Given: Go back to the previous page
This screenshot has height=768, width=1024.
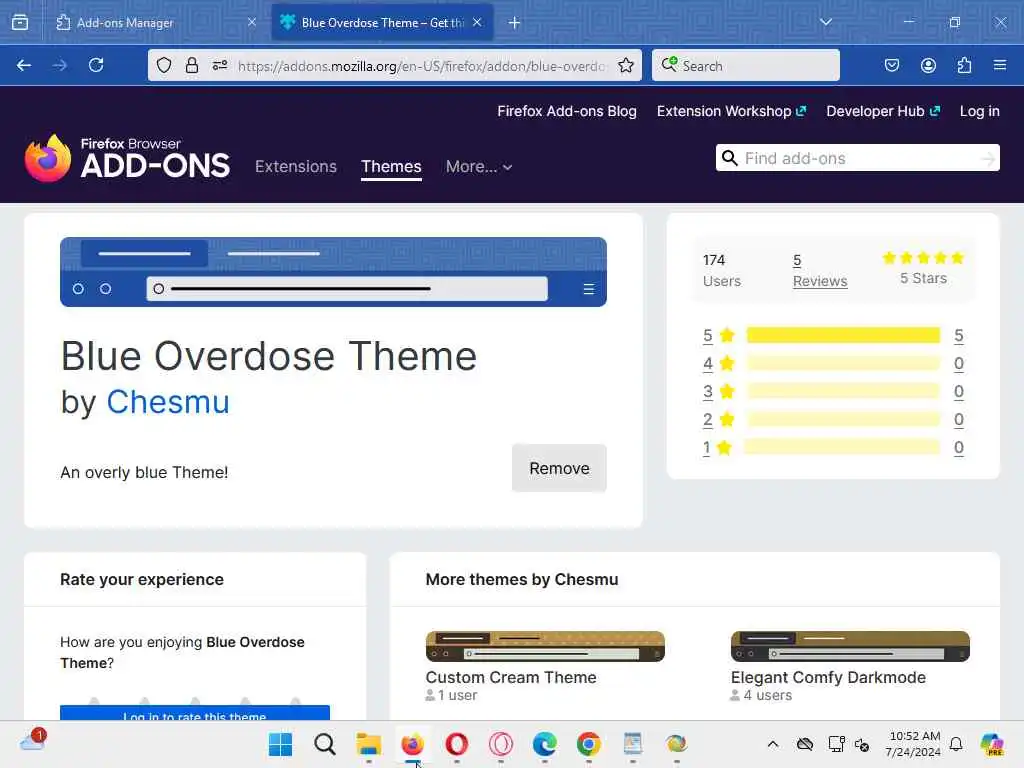Looking at the screenshot, I should pyautogui.click(x=24, y=65).
